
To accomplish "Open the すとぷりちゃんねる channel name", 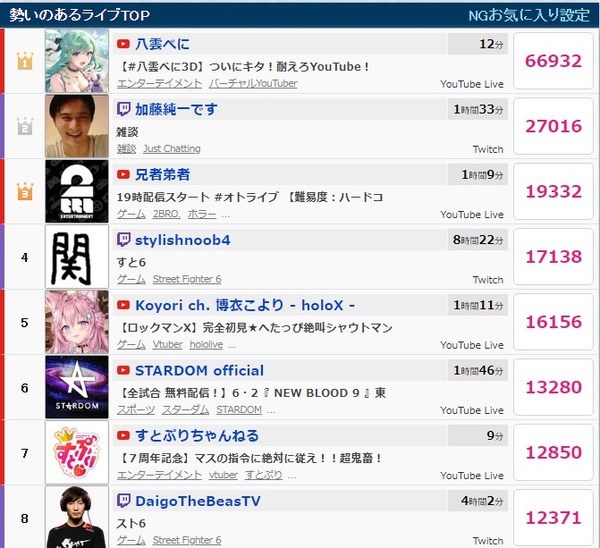I will 197,435.
